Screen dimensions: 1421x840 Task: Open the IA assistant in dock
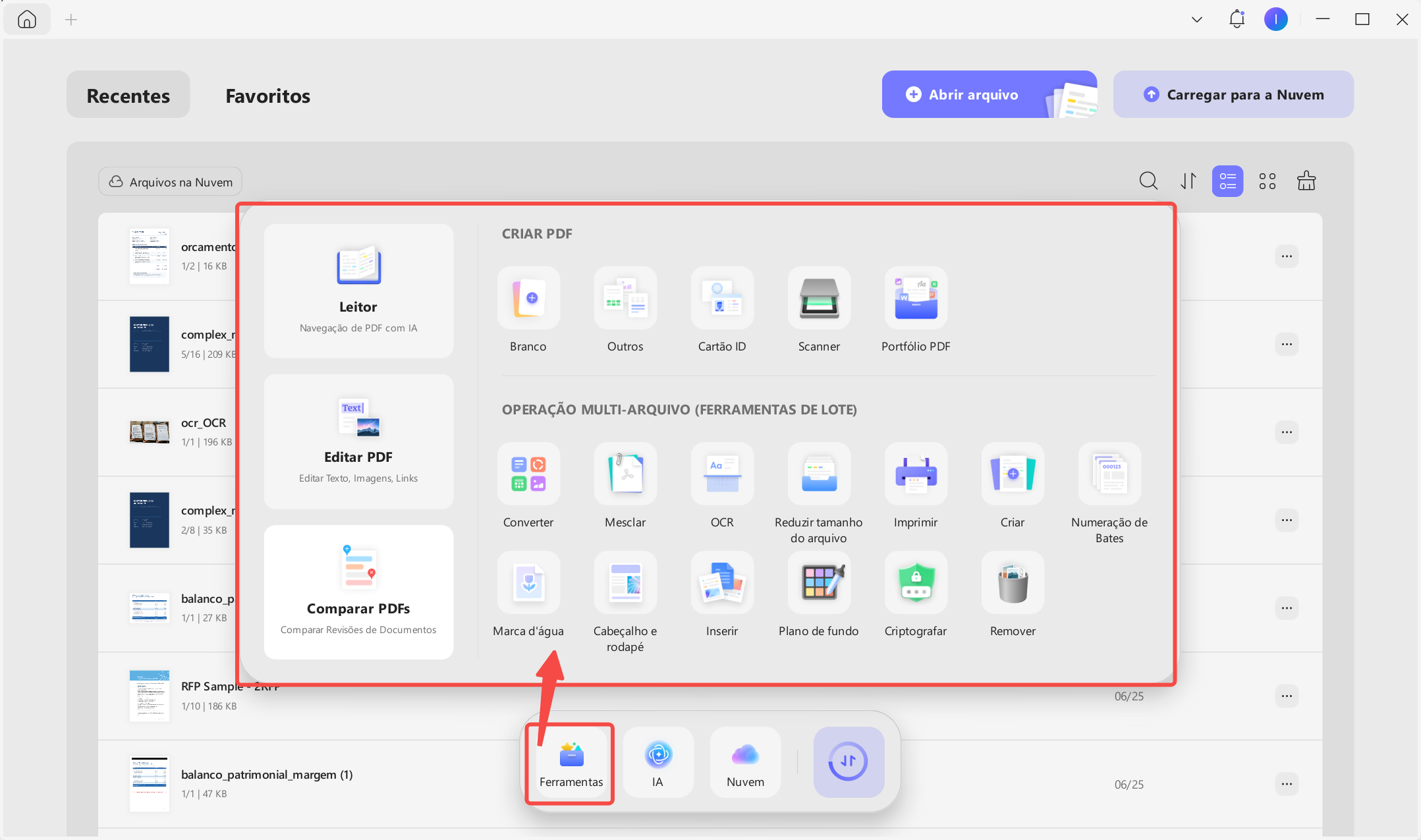(658, 762)
